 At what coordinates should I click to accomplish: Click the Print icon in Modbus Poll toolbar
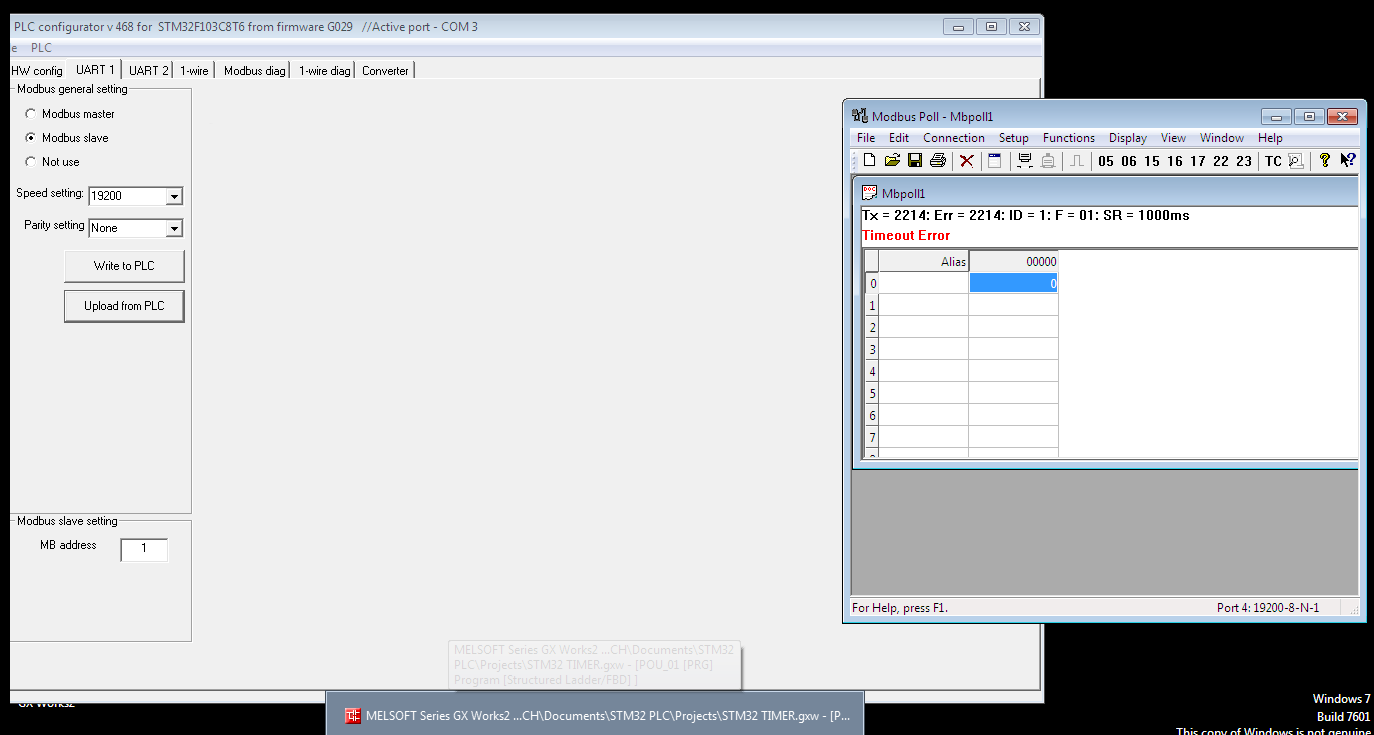(937, 161)
